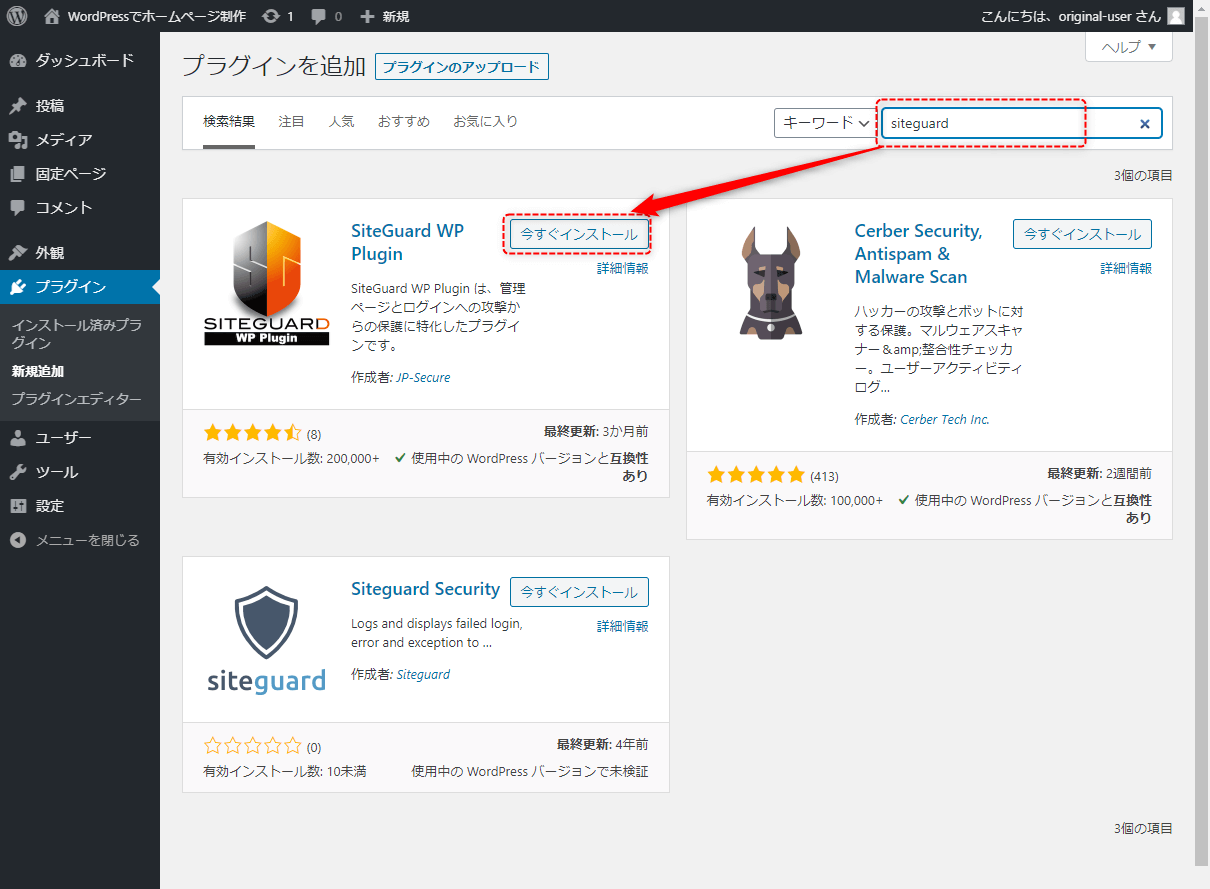Clear the search field with the x icon
The width and height of the screenshot is (1210, 889).
pyautogui.click(x=1145, y=124)
